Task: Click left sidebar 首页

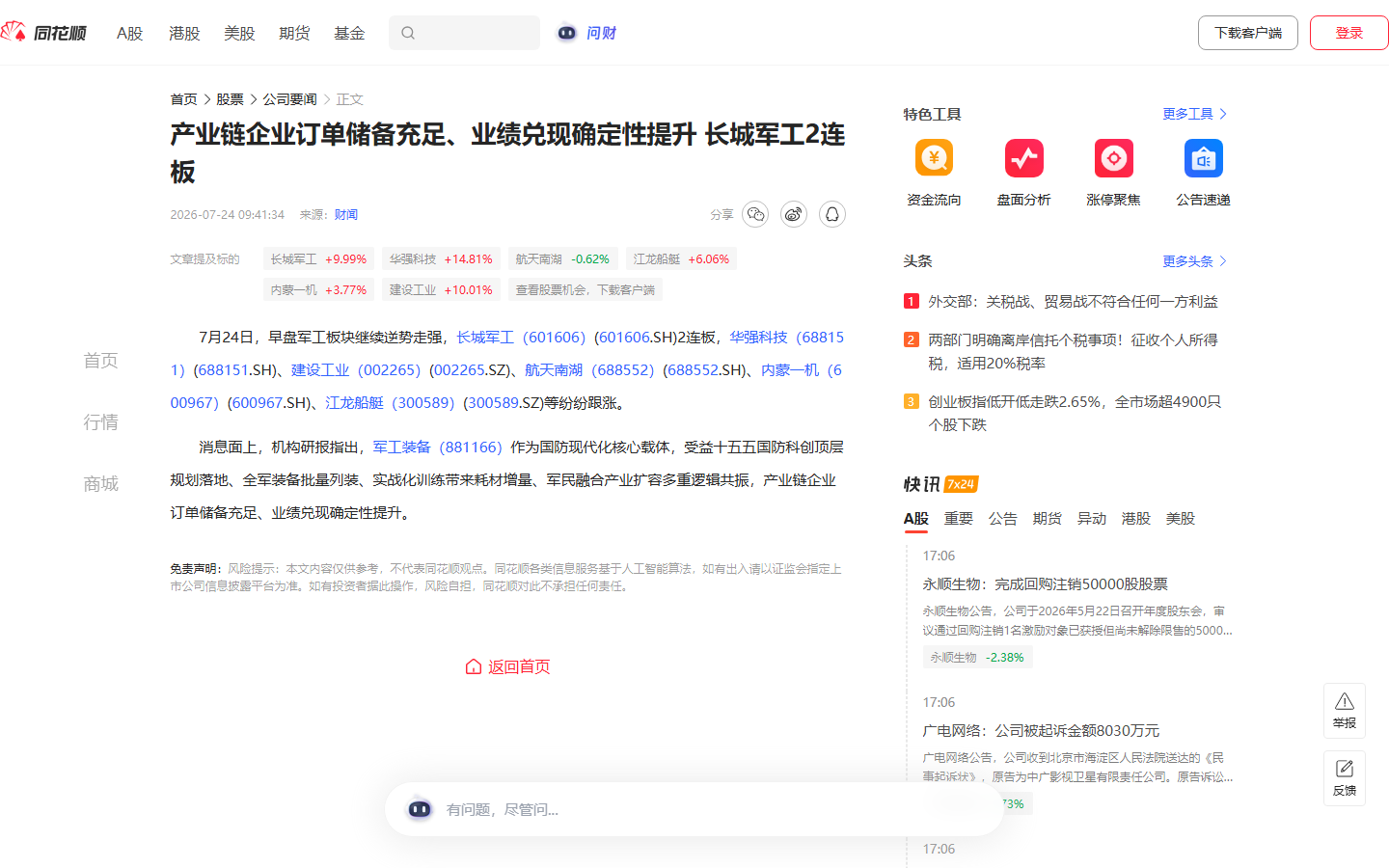Action: [x=100, y=361]
